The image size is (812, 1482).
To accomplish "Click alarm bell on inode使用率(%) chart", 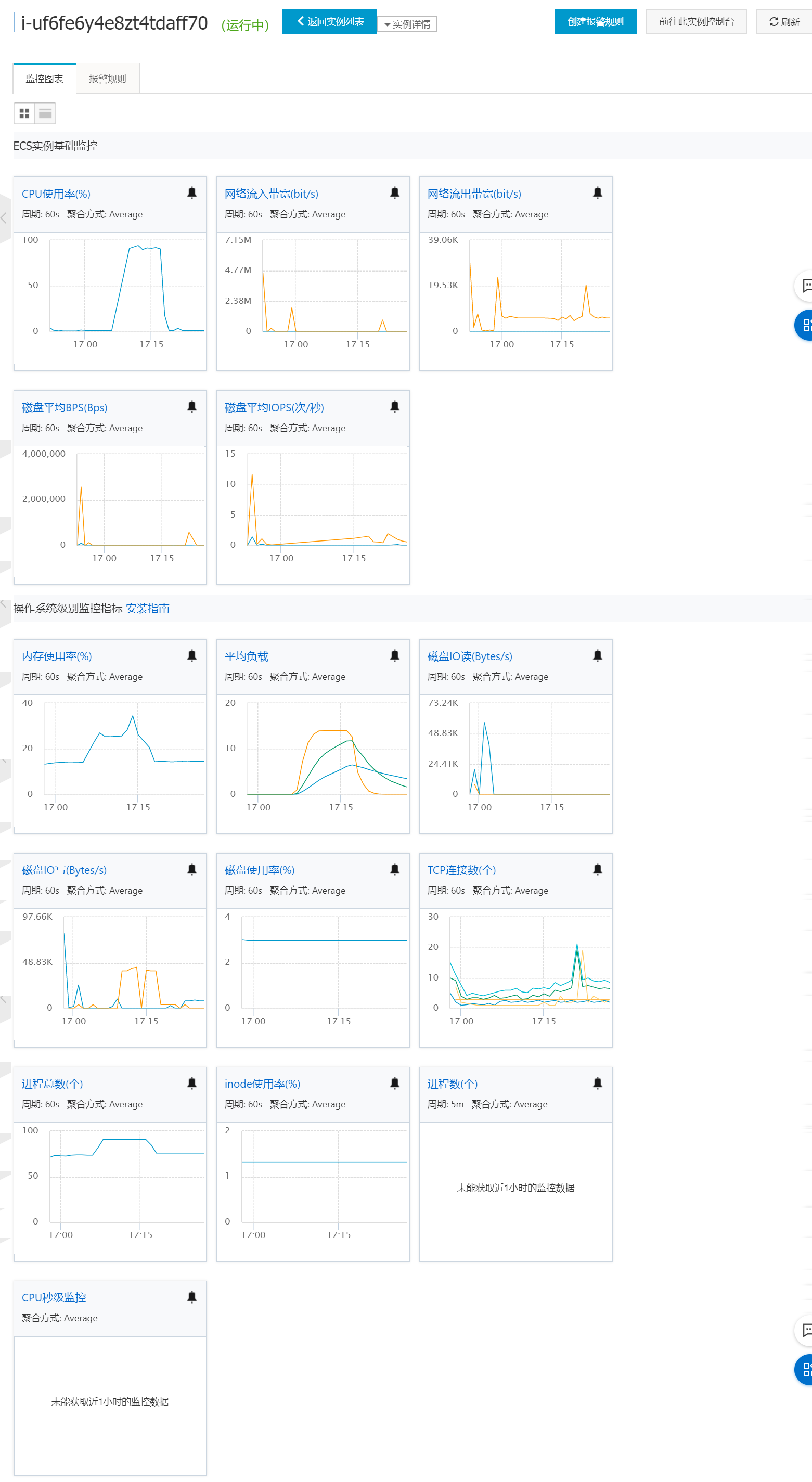I will (394, 1084).
